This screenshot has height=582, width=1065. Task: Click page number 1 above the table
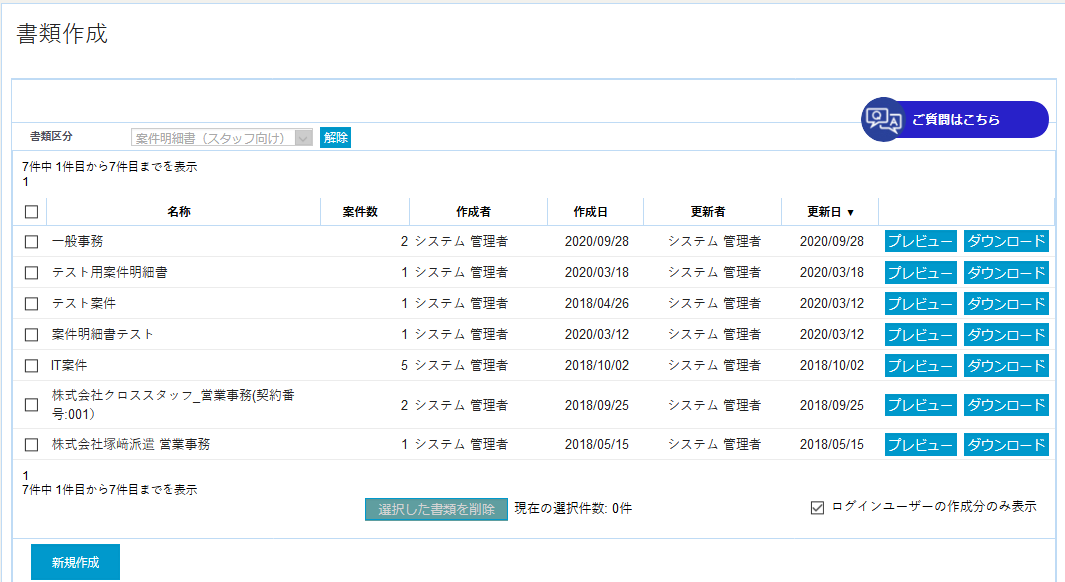(x=26, y=182)
